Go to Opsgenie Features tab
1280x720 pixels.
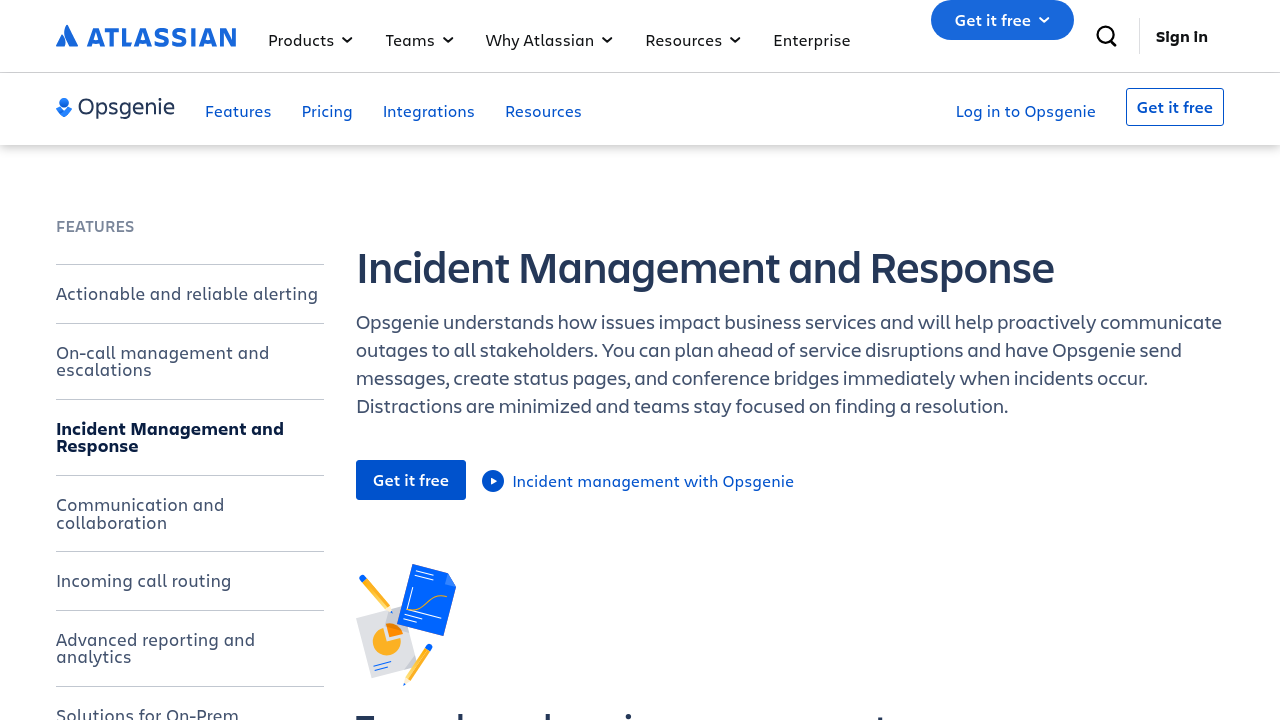click(x=238, y=111)
